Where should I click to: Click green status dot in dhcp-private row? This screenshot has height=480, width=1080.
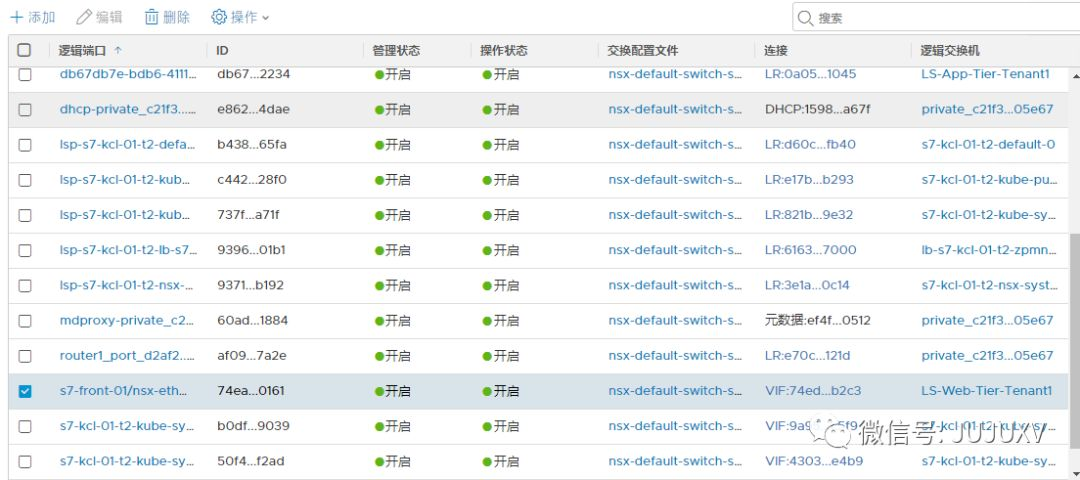379,109
